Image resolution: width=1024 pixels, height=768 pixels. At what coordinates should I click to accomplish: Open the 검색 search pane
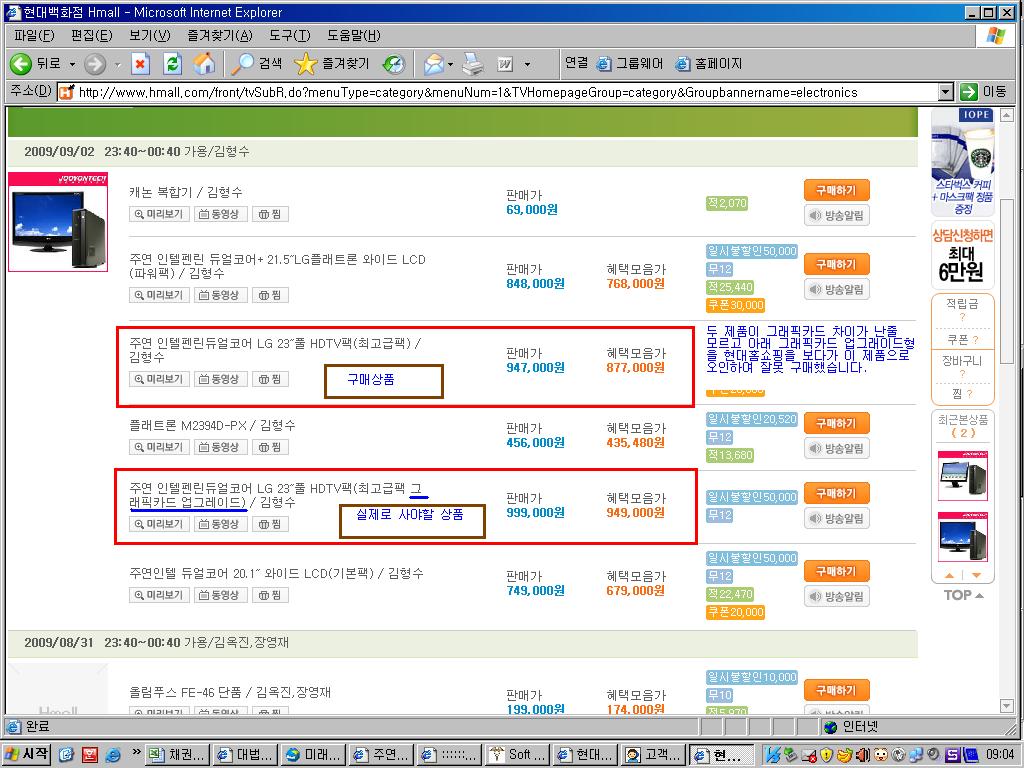click(257, 63)
